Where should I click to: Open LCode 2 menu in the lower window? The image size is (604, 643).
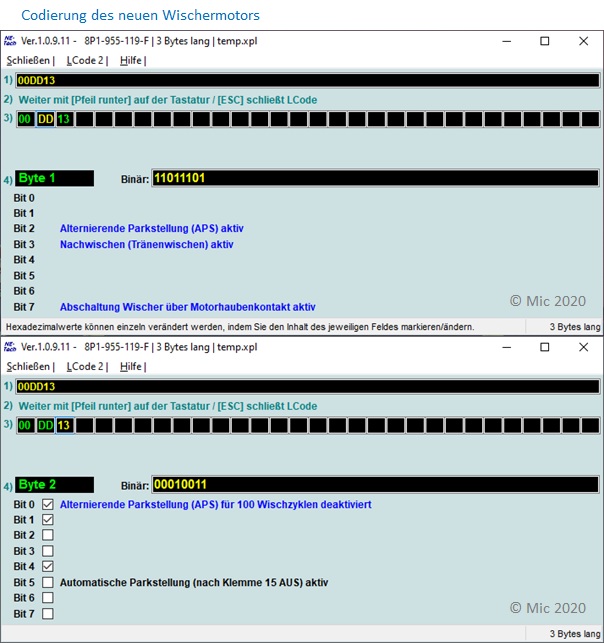pyautogui.click(x=85, y=366)
